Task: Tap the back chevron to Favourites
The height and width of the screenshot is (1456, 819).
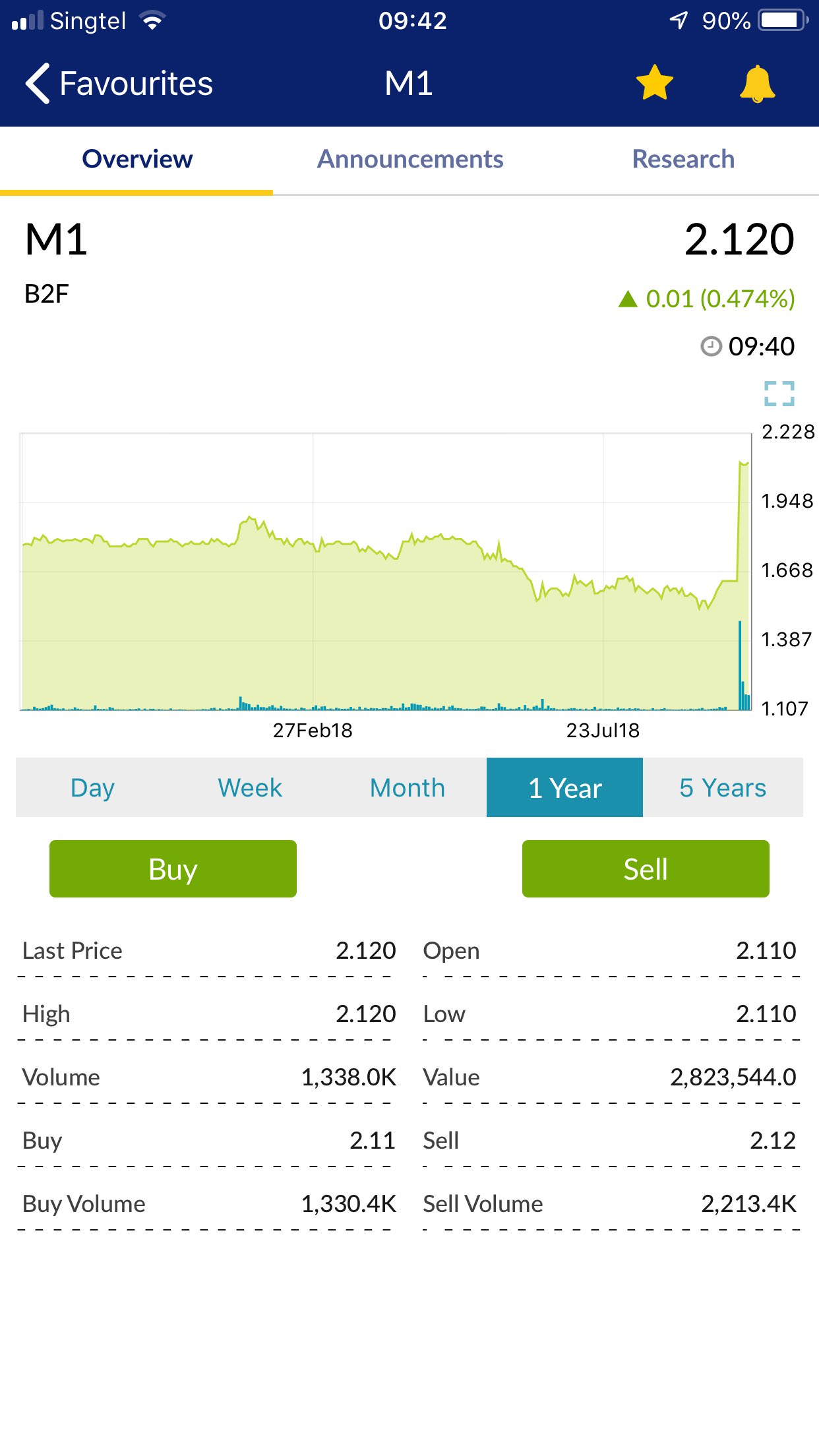Action: (38, 84)
